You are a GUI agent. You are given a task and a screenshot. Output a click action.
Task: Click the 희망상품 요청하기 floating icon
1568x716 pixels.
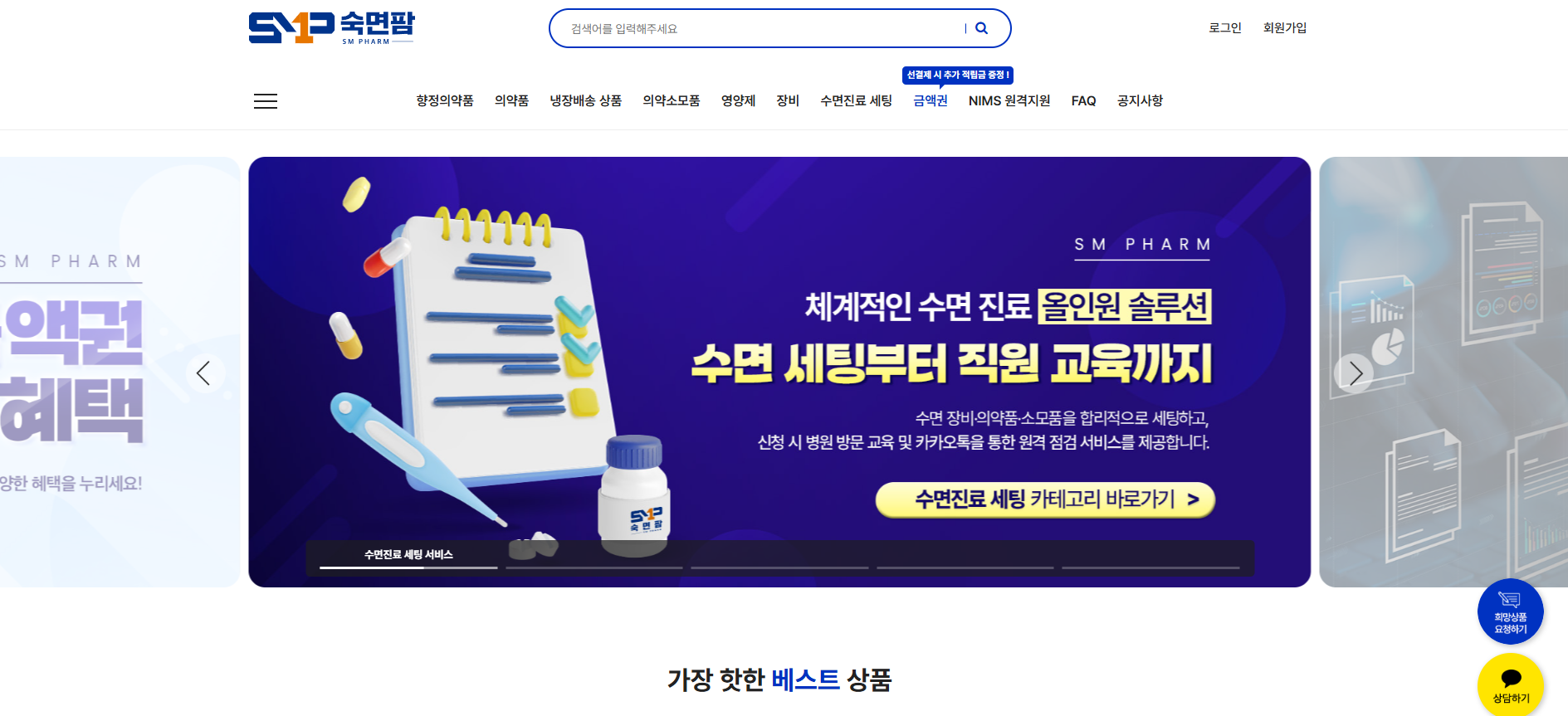pyautogui.click(x=1510, y=611)
